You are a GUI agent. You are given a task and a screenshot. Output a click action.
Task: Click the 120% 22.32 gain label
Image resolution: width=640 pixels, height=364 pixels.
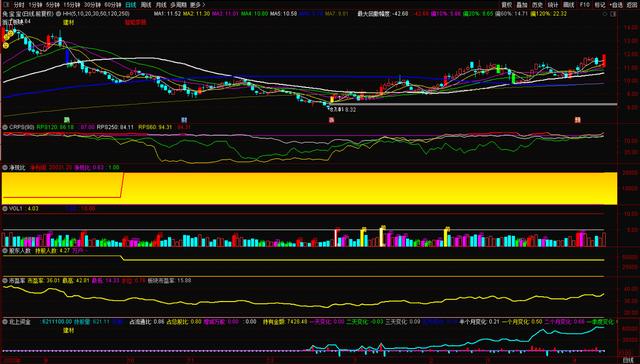pyautogui.click(x=549, y=13)
